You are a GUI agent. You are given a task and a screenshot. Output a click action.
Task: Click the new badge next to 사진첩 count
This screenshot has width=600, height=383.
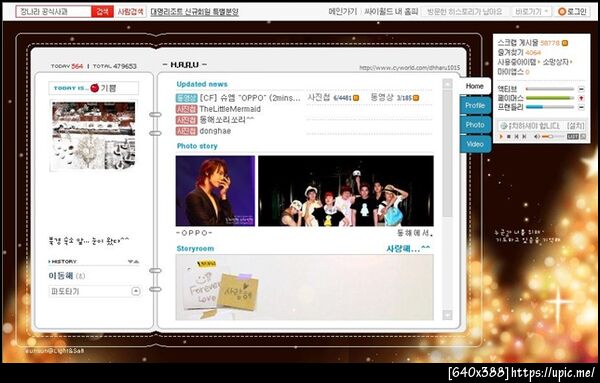pyautogui.click(x=356, y=98)
